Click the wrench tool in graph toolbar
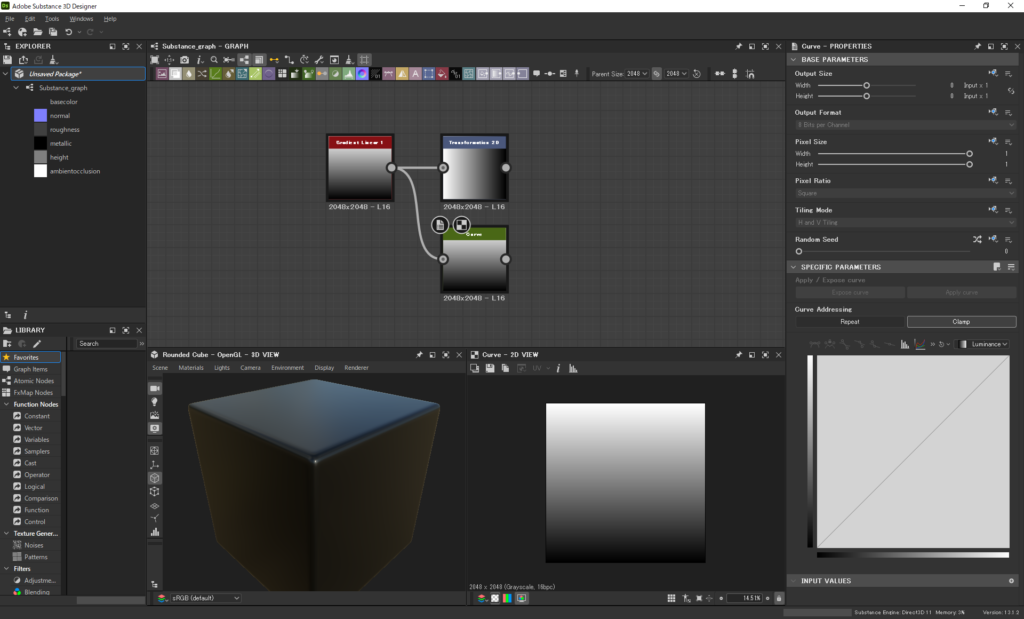Viewport: 1024px width, 619px height. pos(319,59)
